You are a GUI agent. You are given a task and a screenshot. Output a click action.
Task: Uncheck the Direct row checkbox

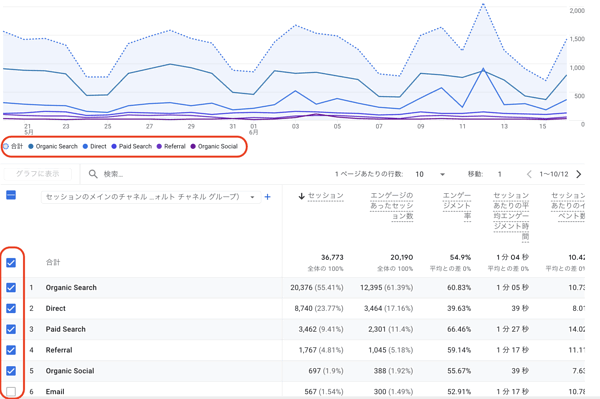pyautogui.click(x=11, y=308)
